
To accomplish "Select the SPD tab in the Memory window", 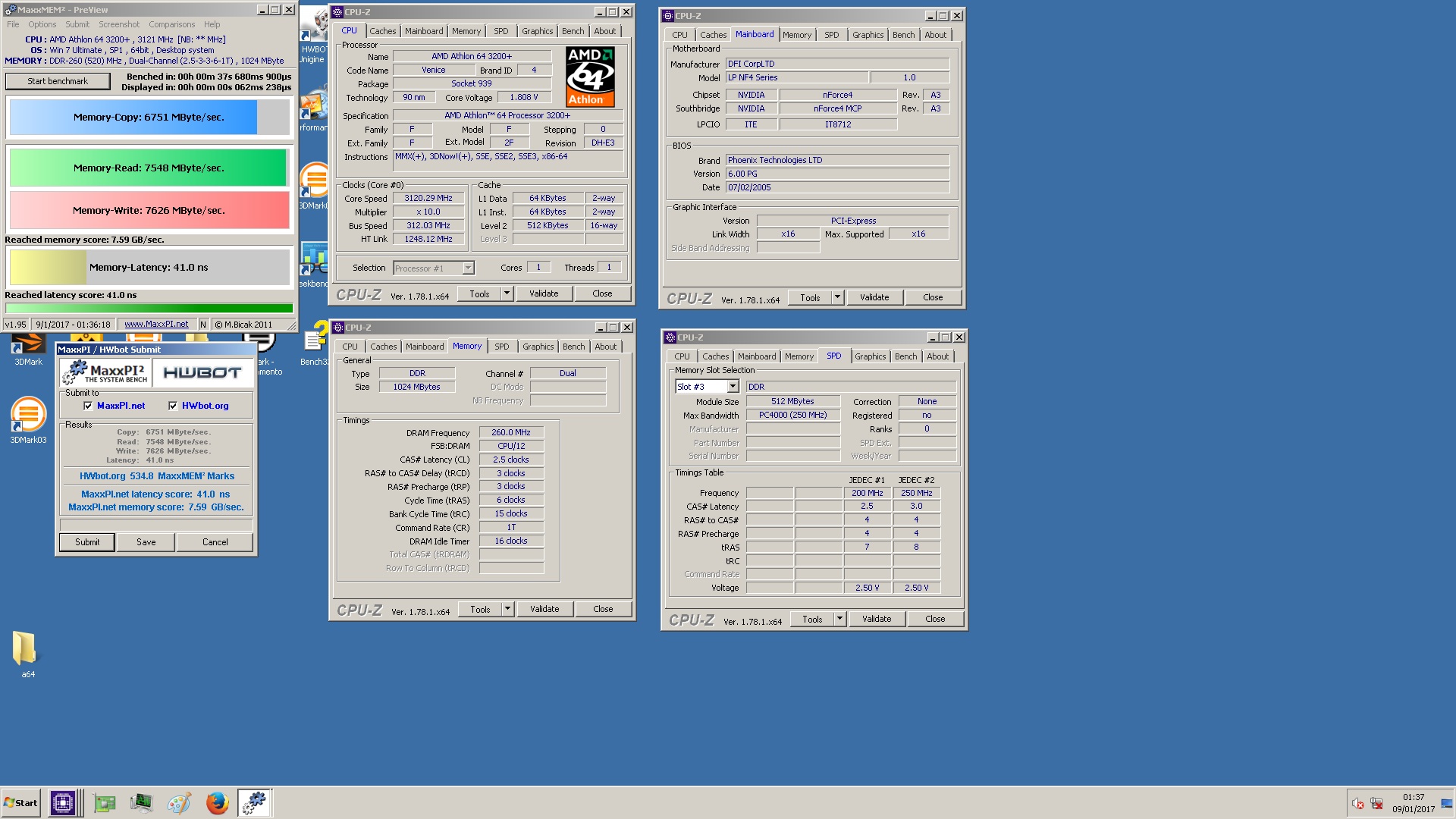I will 502,347.
